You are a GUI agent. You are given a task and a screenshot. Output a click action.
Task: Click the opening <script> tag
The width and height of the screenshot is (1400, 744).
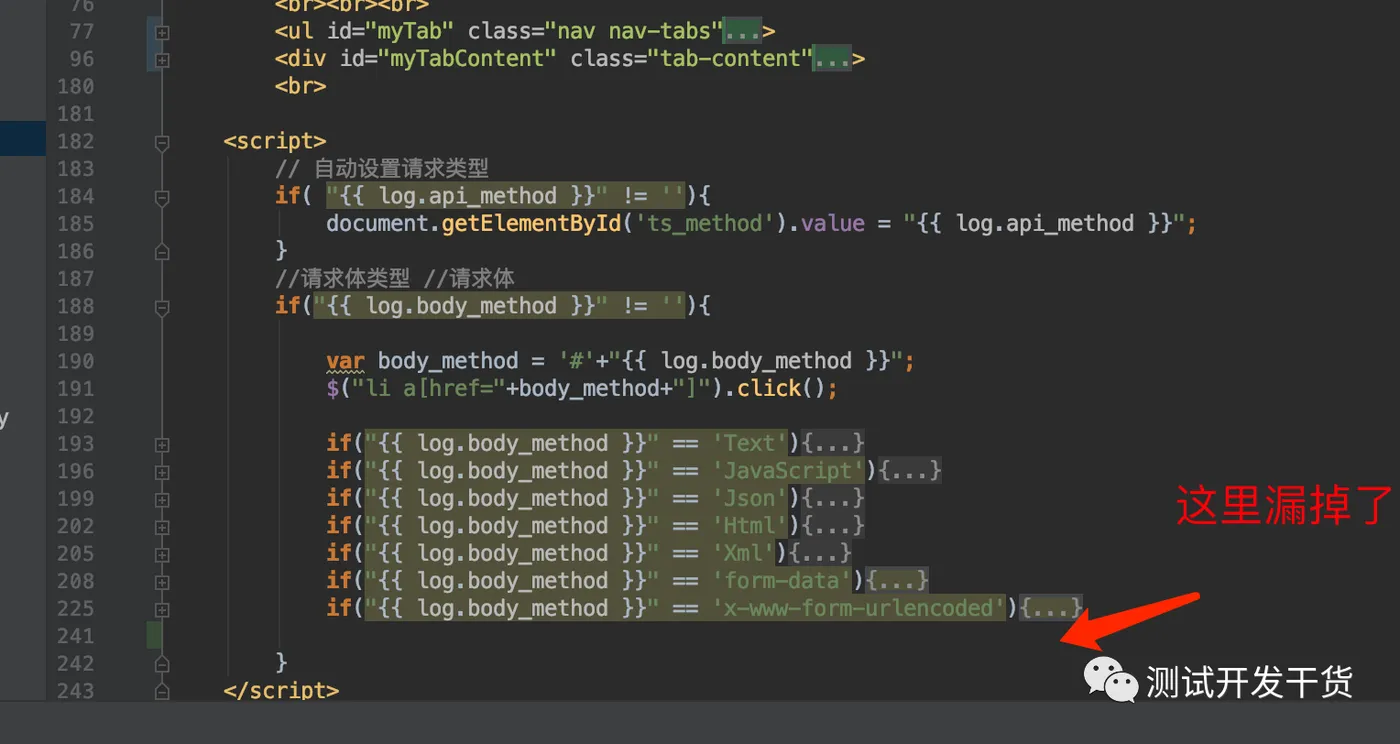point(275,141)
